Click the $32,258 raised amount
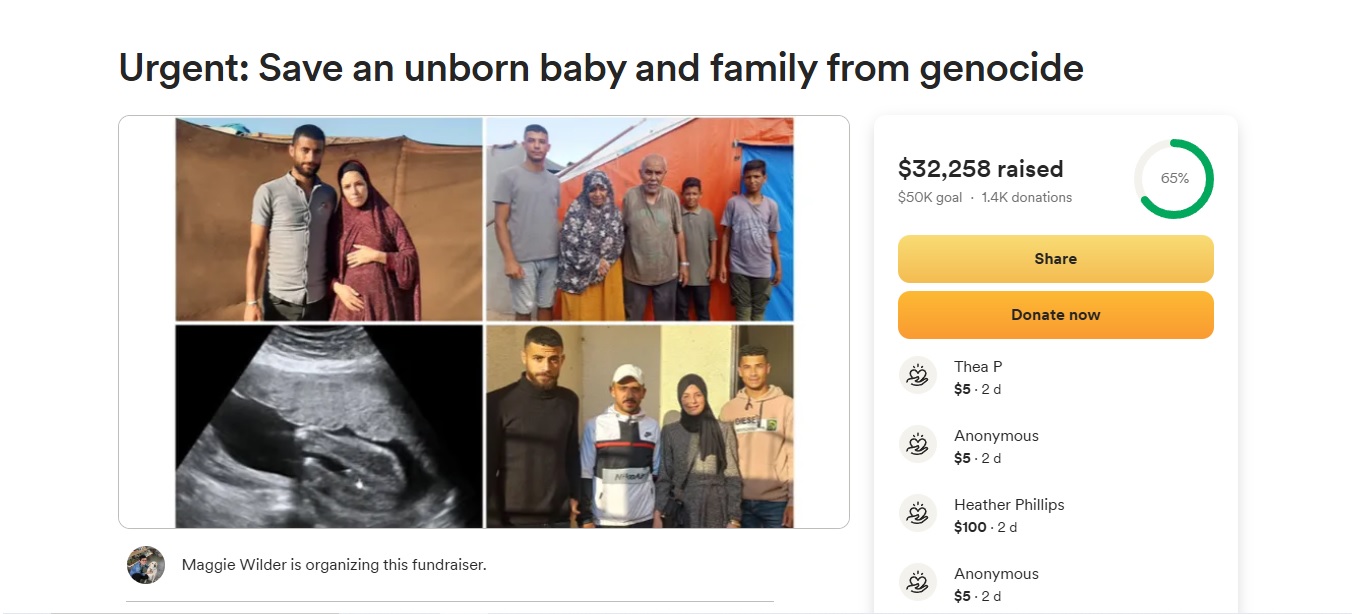 coord(980,169)
